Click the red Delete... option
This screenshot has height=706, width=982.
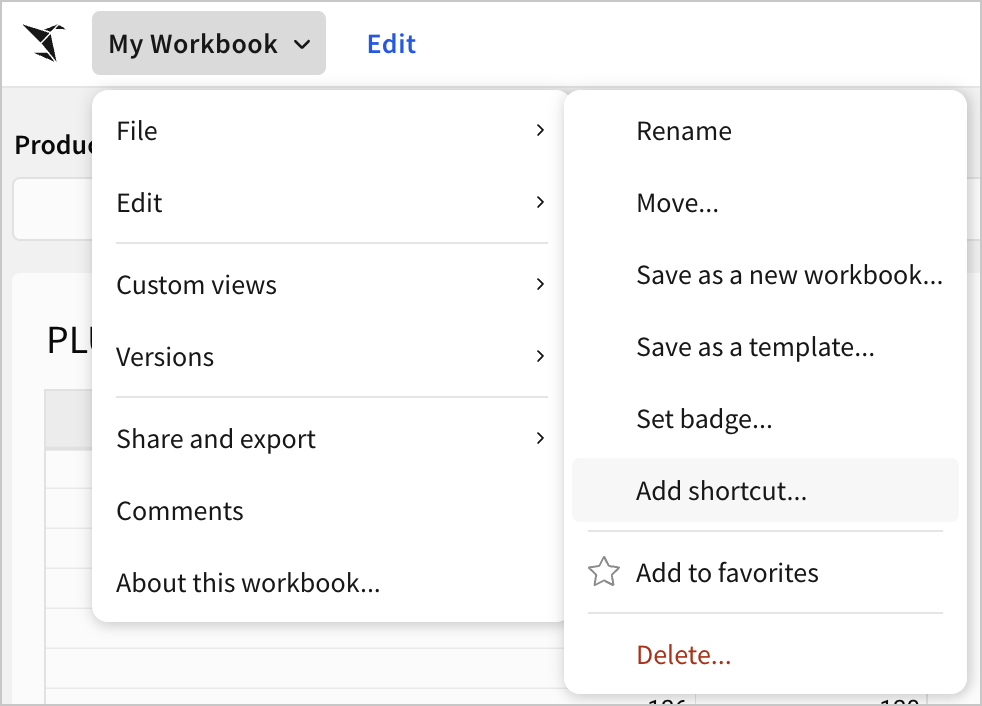click(684, 655)
